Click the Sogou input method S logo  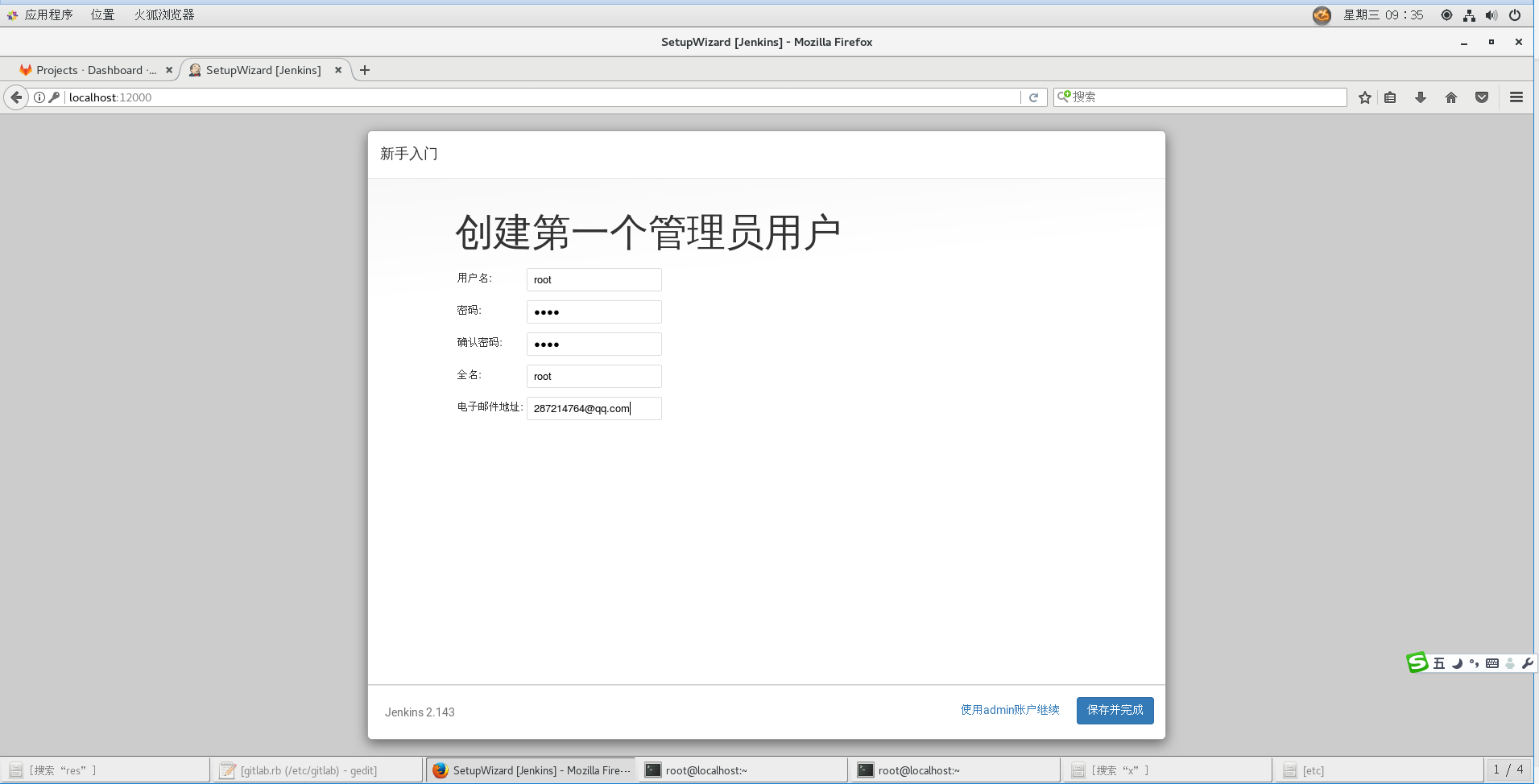tap(1417, 662)
